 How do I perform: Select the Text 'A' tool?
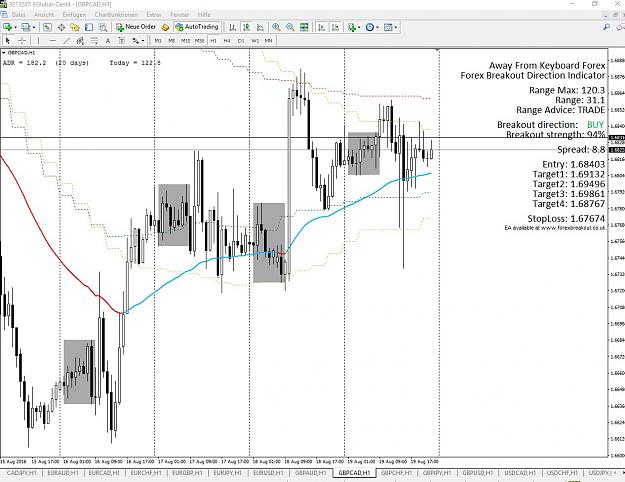coord(108,41)
